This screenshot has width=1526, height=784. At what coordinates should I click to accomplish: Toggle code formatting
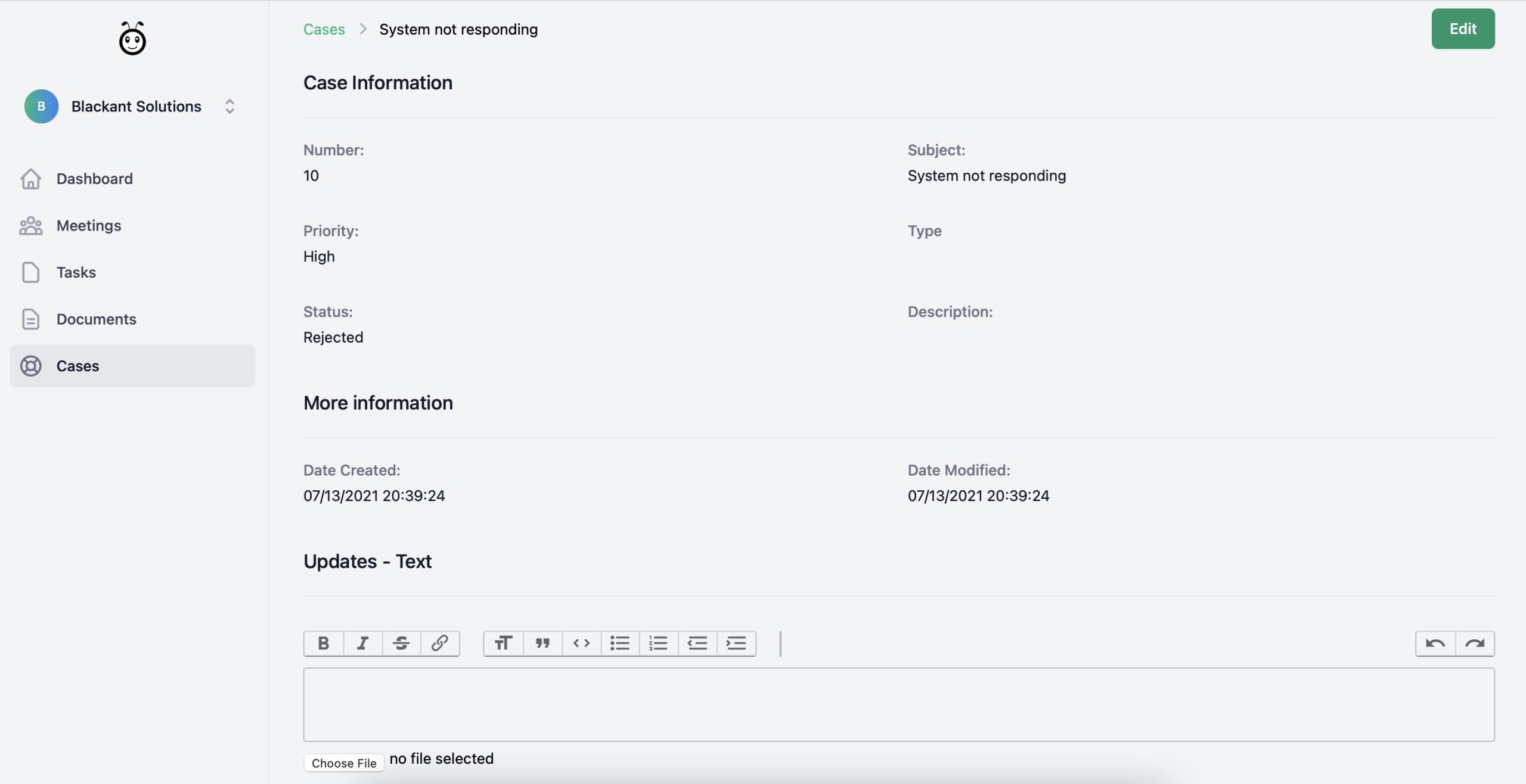pyautogui.click(x=581, y=643)
